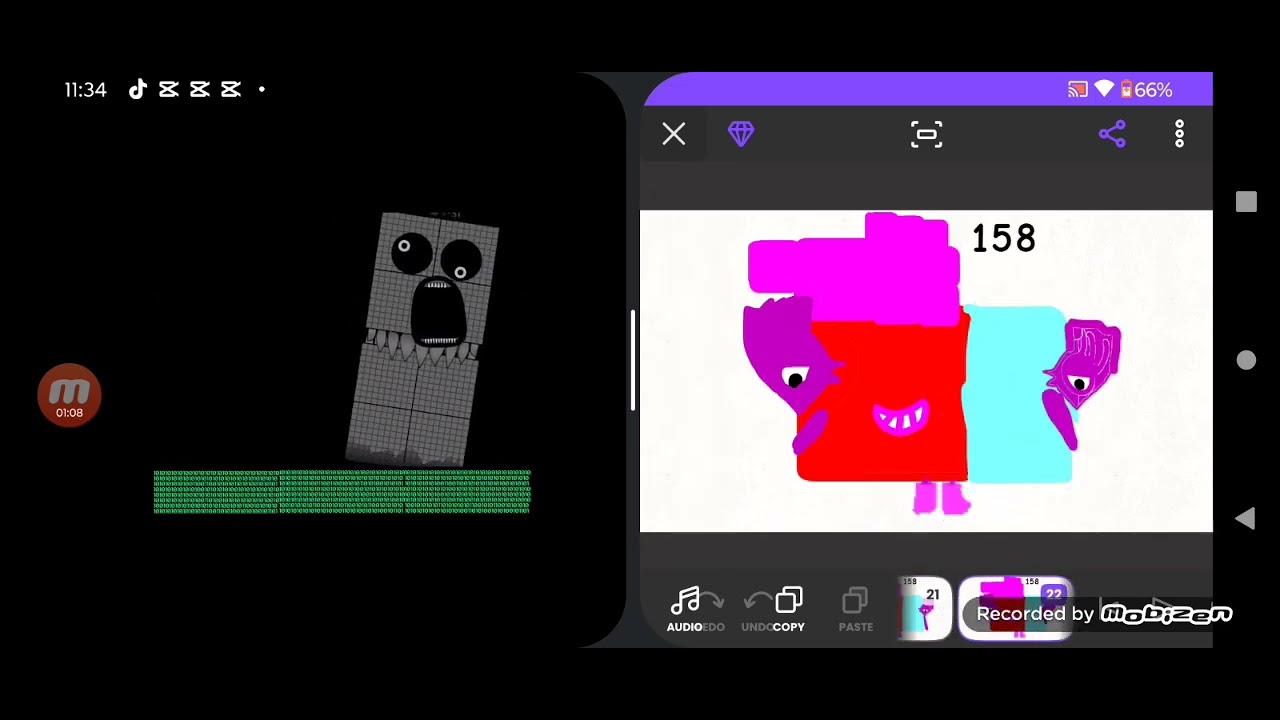Tap the Android back triangle button

[1245, 518]
